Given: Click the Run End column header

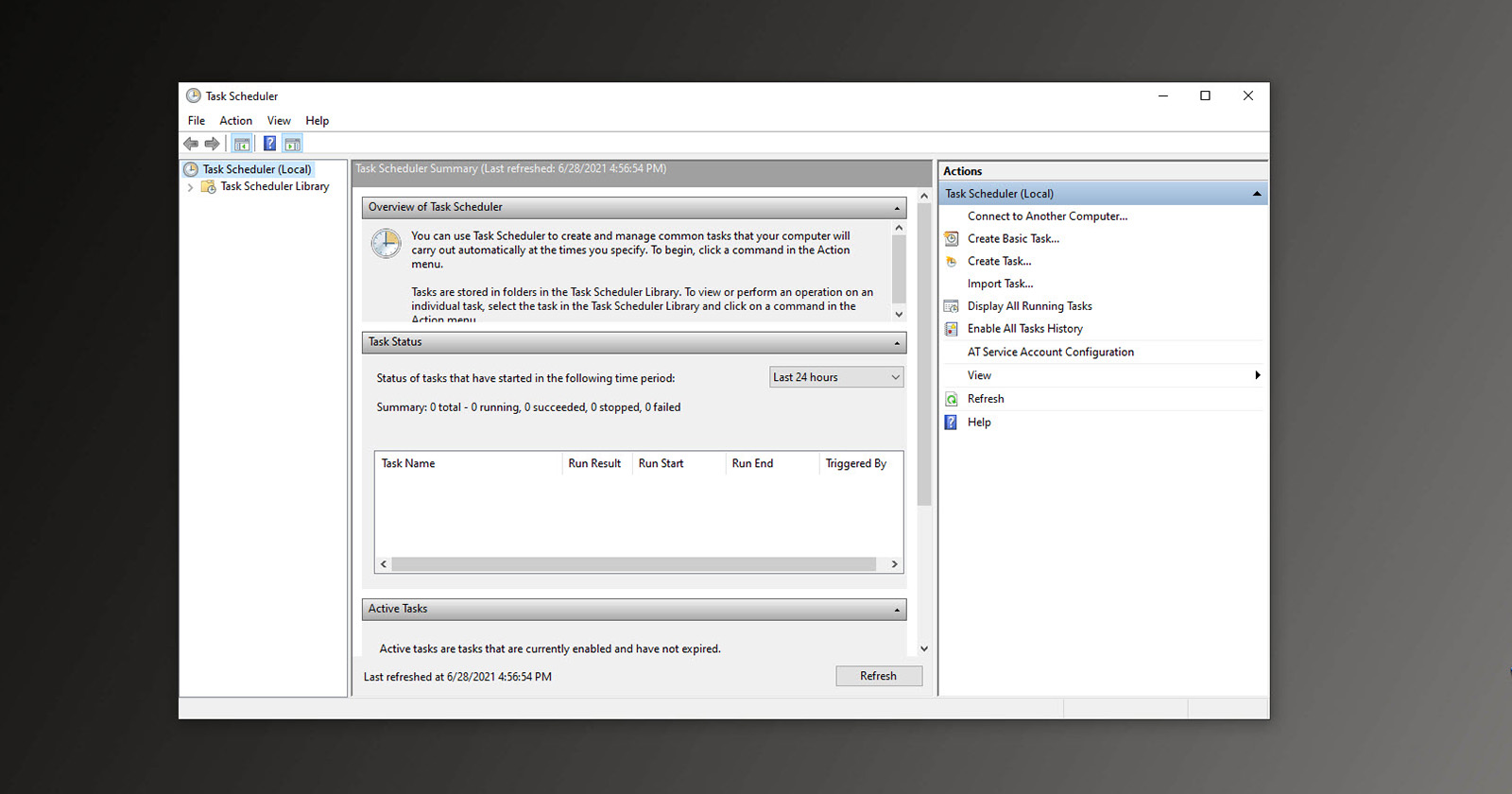Looking at the screenshot, I should click(771, 463).
